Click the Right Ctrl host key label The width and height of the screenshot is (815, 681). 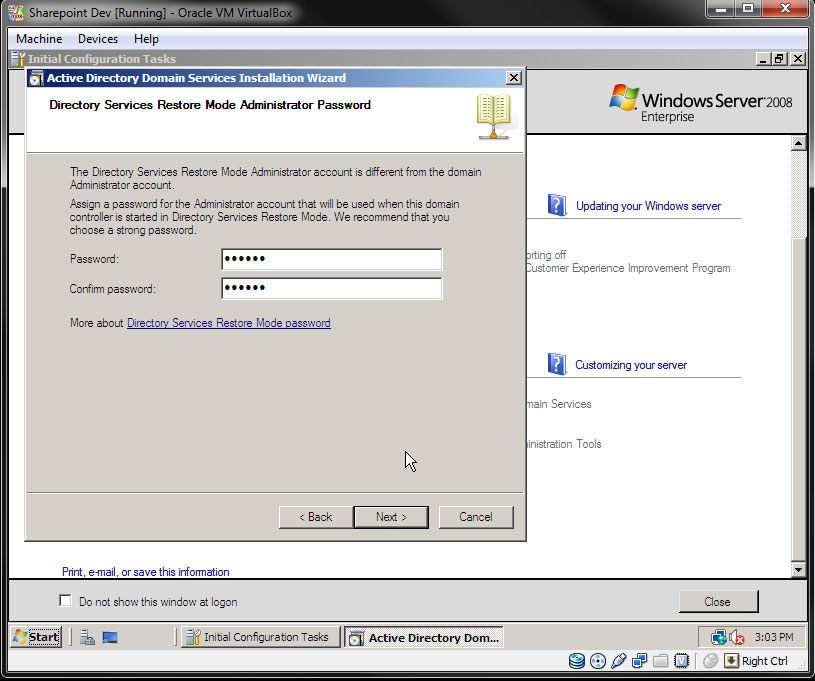764,661
